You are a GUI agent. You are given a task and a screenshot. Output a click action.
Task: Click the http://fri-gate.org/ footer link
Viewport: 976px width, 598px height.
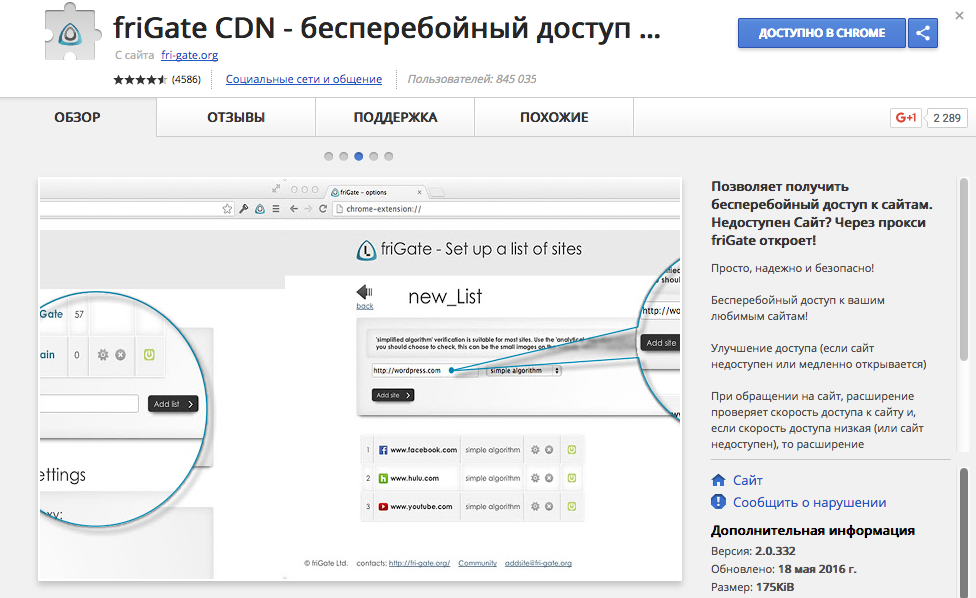pyautogui.click(x=419, y=563)
